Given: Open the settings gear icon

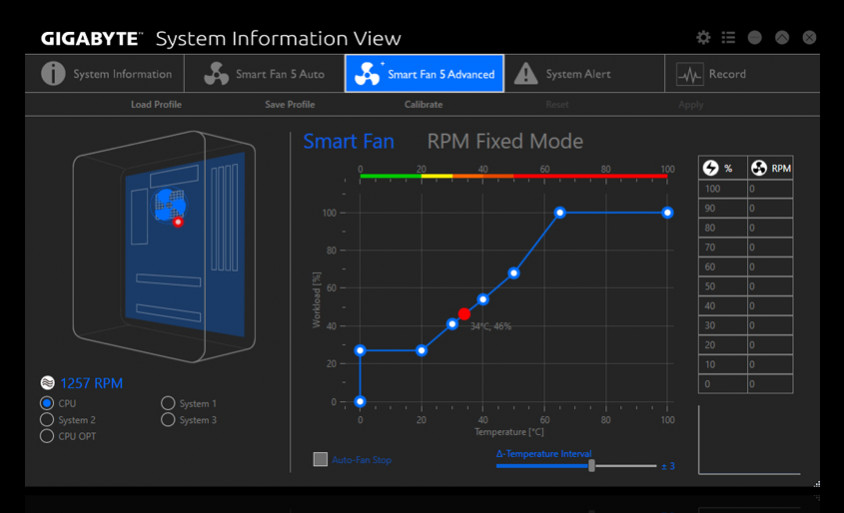Looking at the screenshot, I should tap(703, 38).
